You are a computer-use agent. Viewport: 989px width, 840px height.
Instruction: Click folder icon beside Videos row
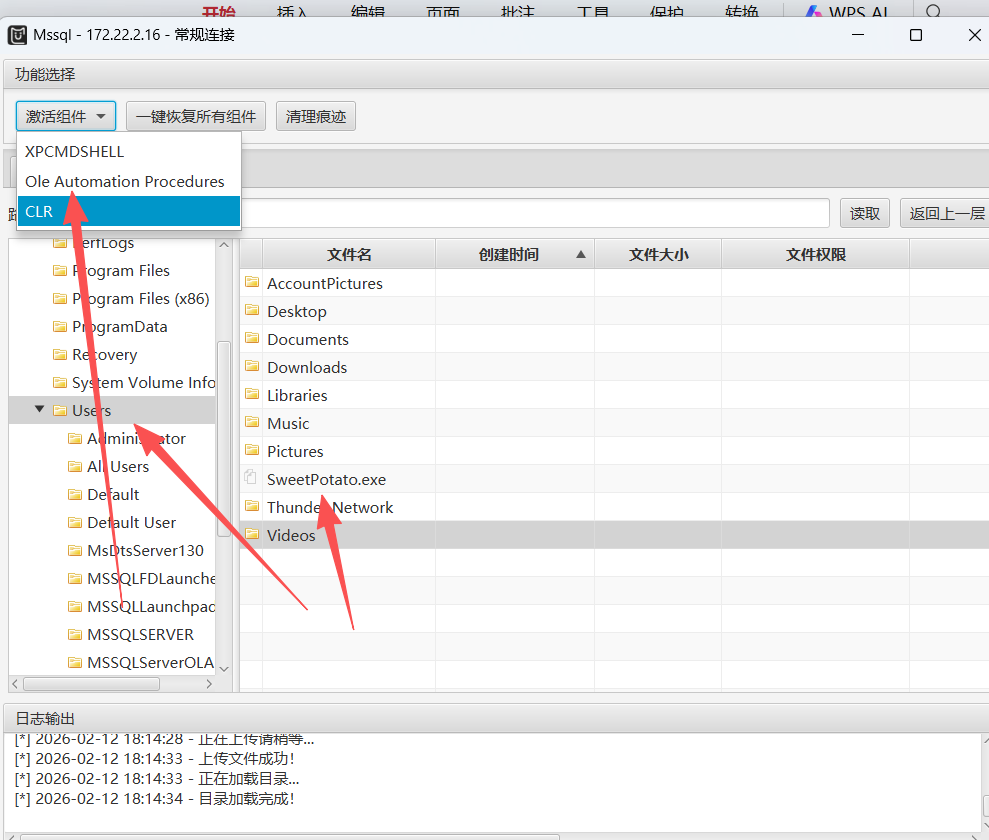pyautogui.click(x=252, y=534)
